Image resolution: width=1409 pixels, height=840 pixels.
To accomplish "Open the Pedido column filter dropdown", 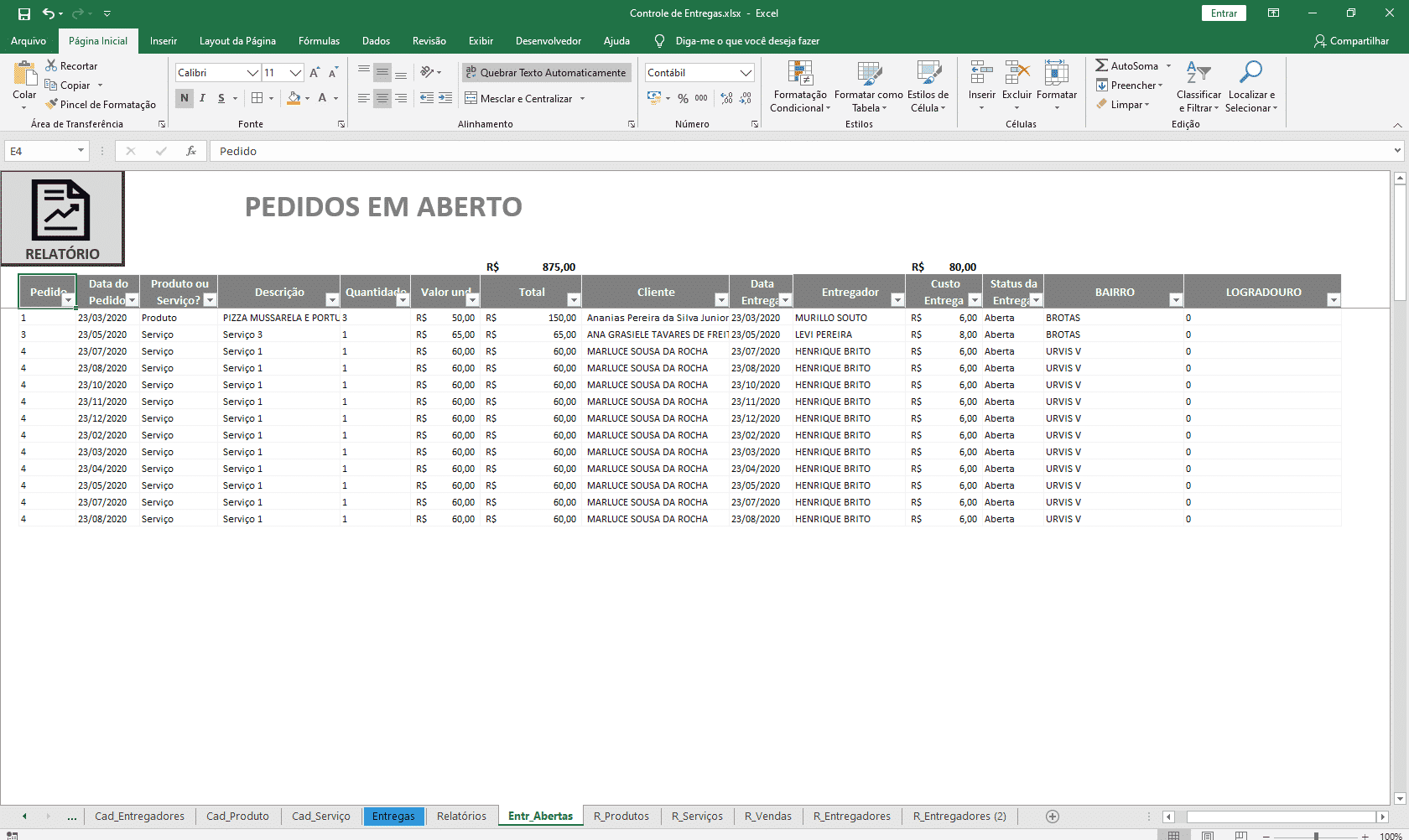I will (x=68, y=300).
